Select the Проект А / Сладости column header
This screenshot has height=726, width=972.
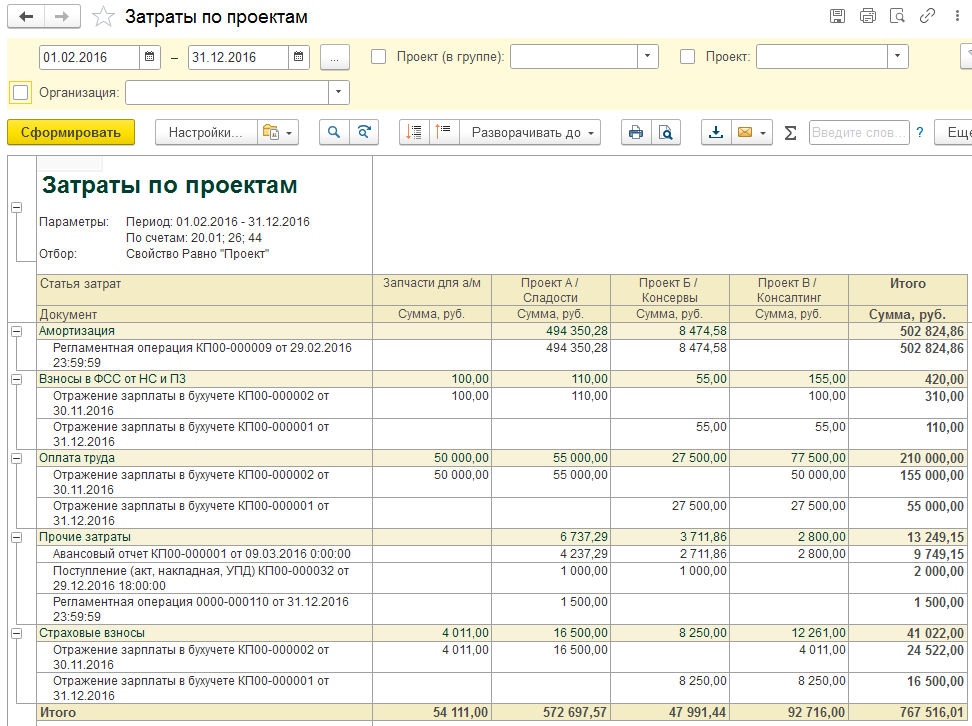coord(551,290)
